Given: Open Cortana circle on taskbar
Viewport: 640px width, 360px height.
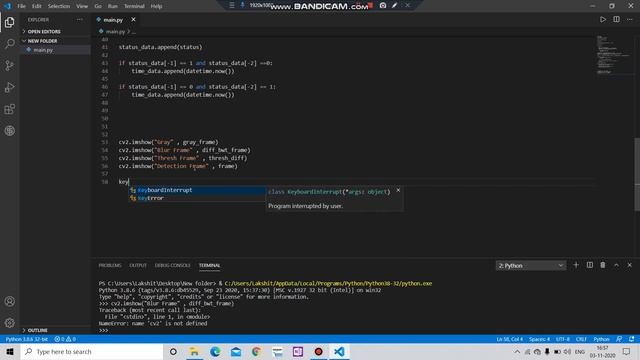Looking at the screenshot, I should [x=173, y=351].
